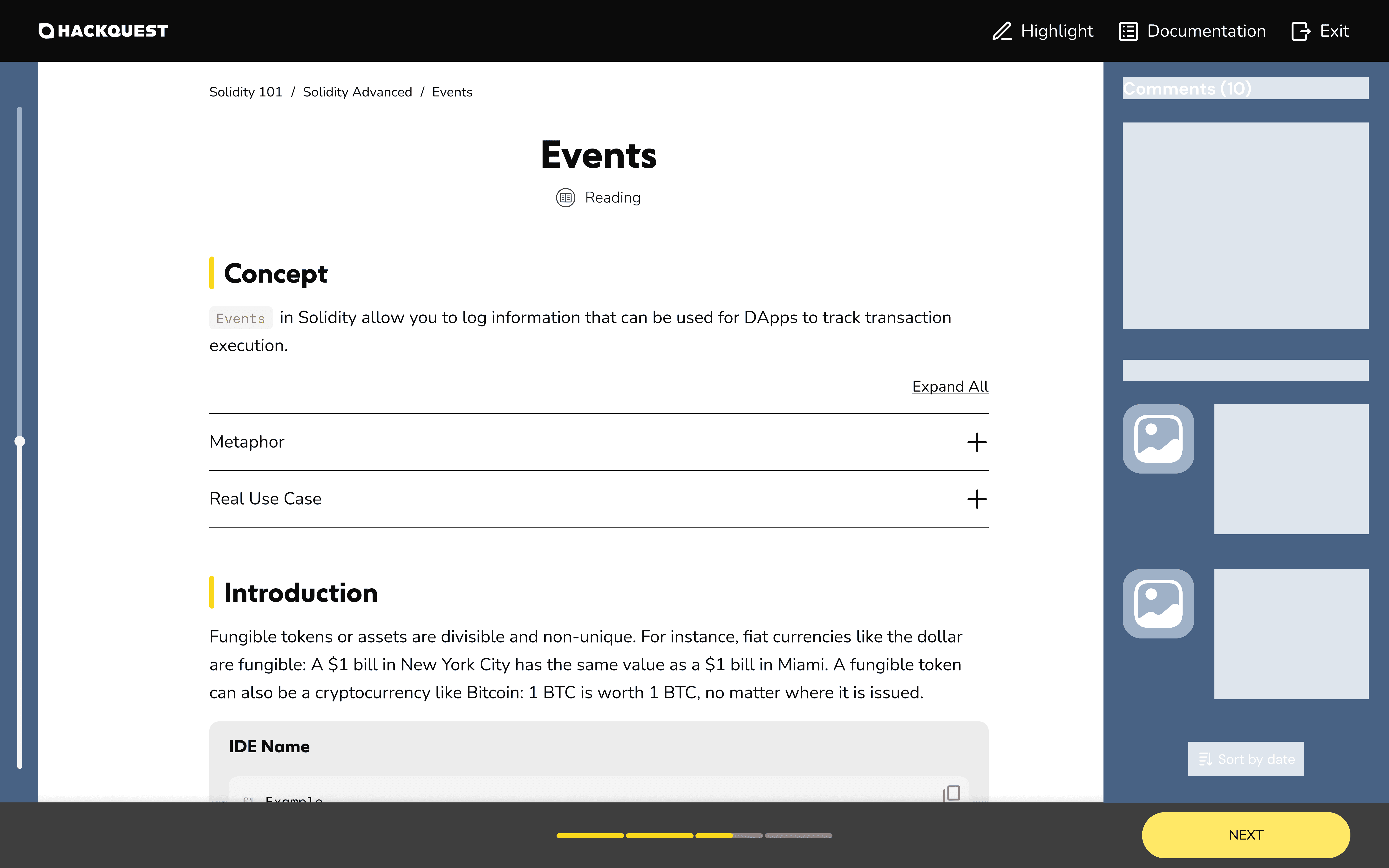Click Sort by date button
This screenshot has width=1389, height=868.
click(1246, 759)
